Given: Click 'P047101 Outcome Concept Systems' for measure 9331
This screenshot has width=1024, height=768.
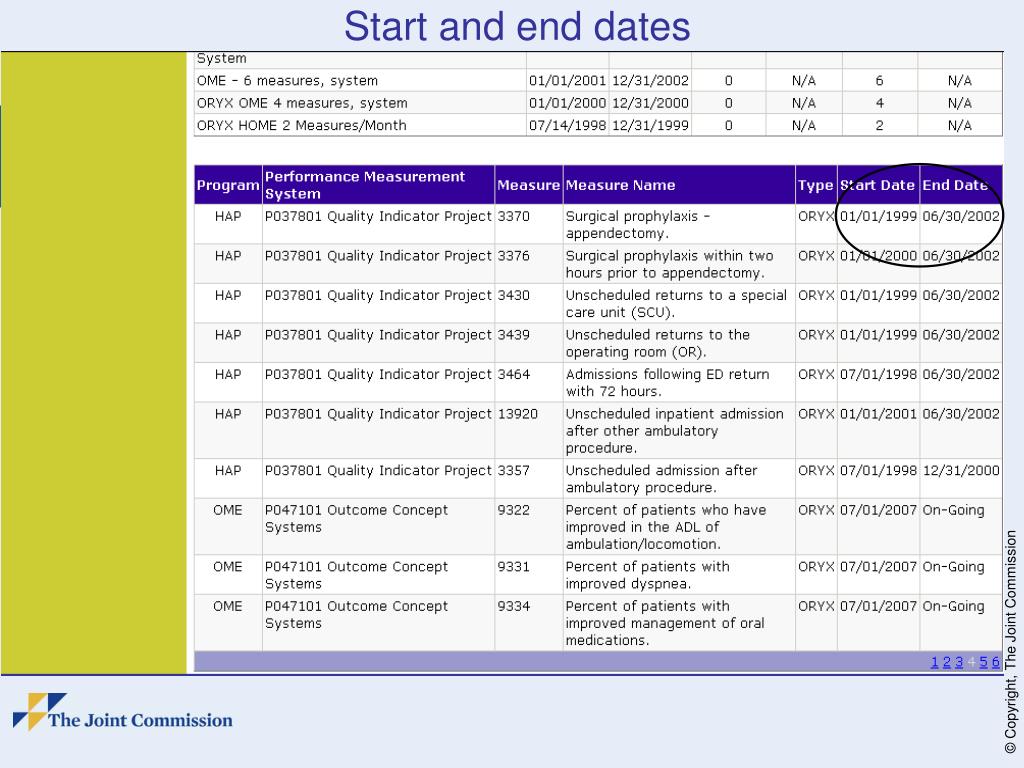Looking at the screenshot, I should click(357, 575).
